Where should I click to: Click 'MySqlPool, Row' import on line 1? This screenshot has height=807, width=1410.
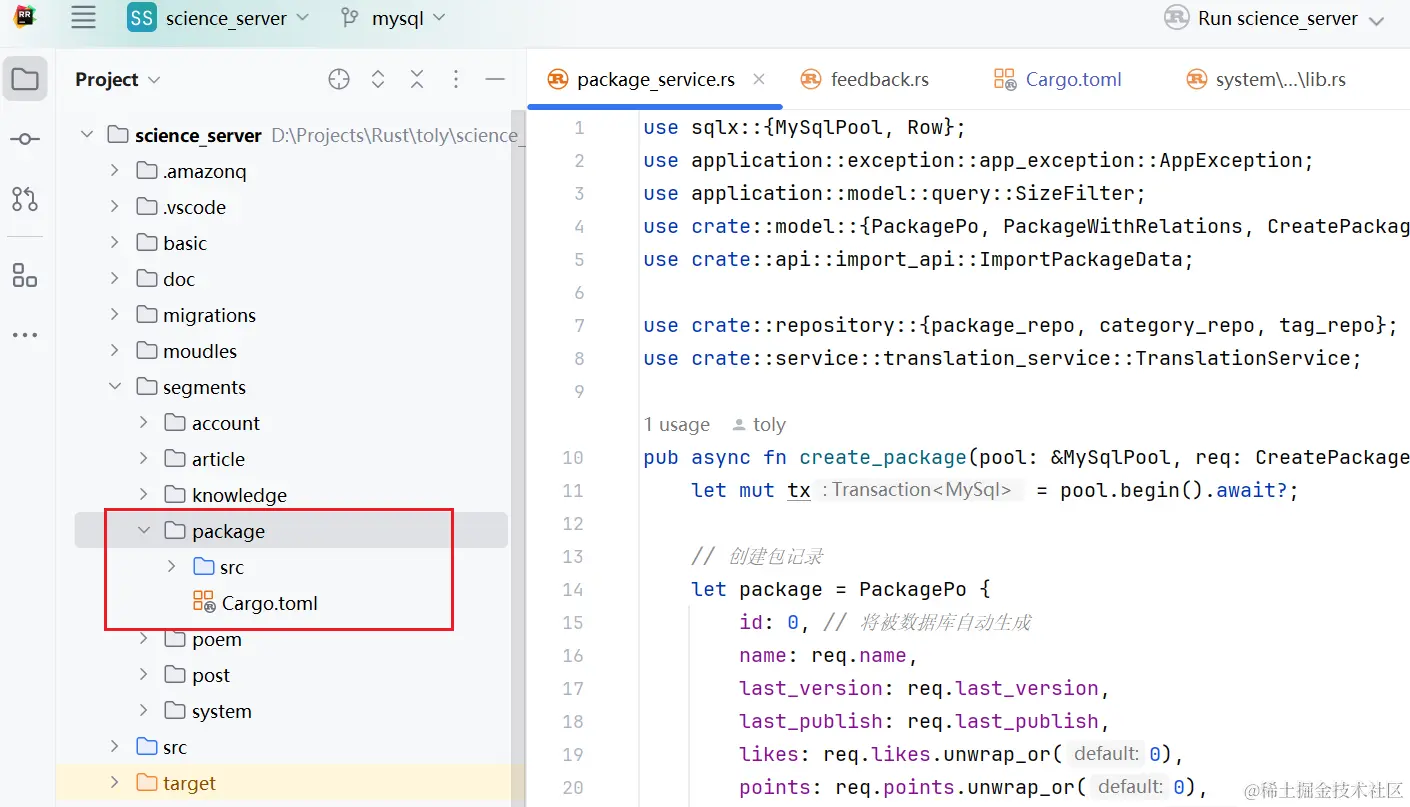tap(849, 127)
